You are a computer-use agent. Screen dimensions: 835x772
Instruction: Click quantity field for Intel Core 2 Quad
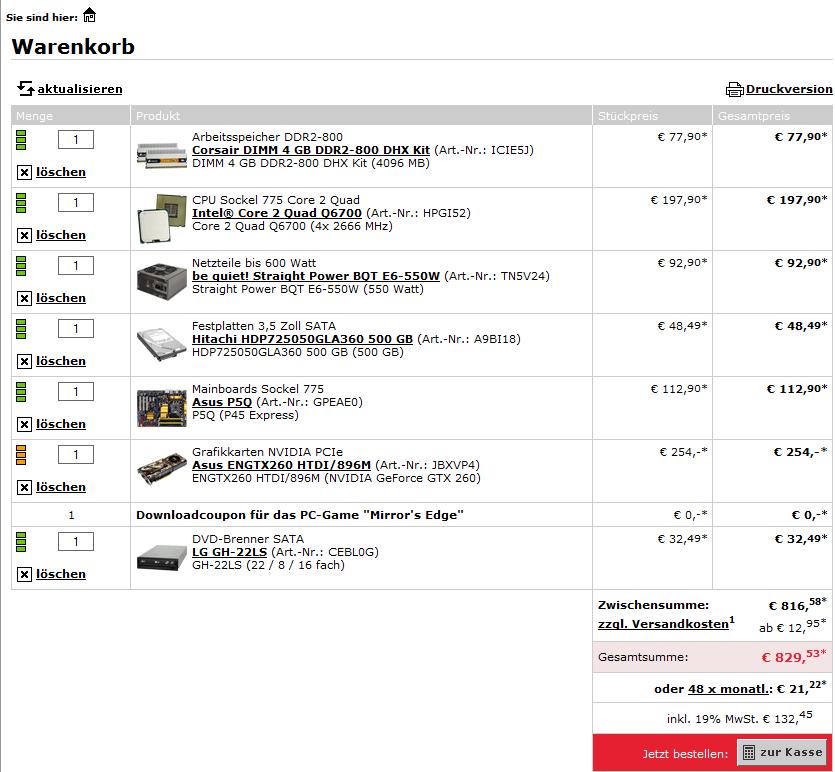[x=76, y=202]
